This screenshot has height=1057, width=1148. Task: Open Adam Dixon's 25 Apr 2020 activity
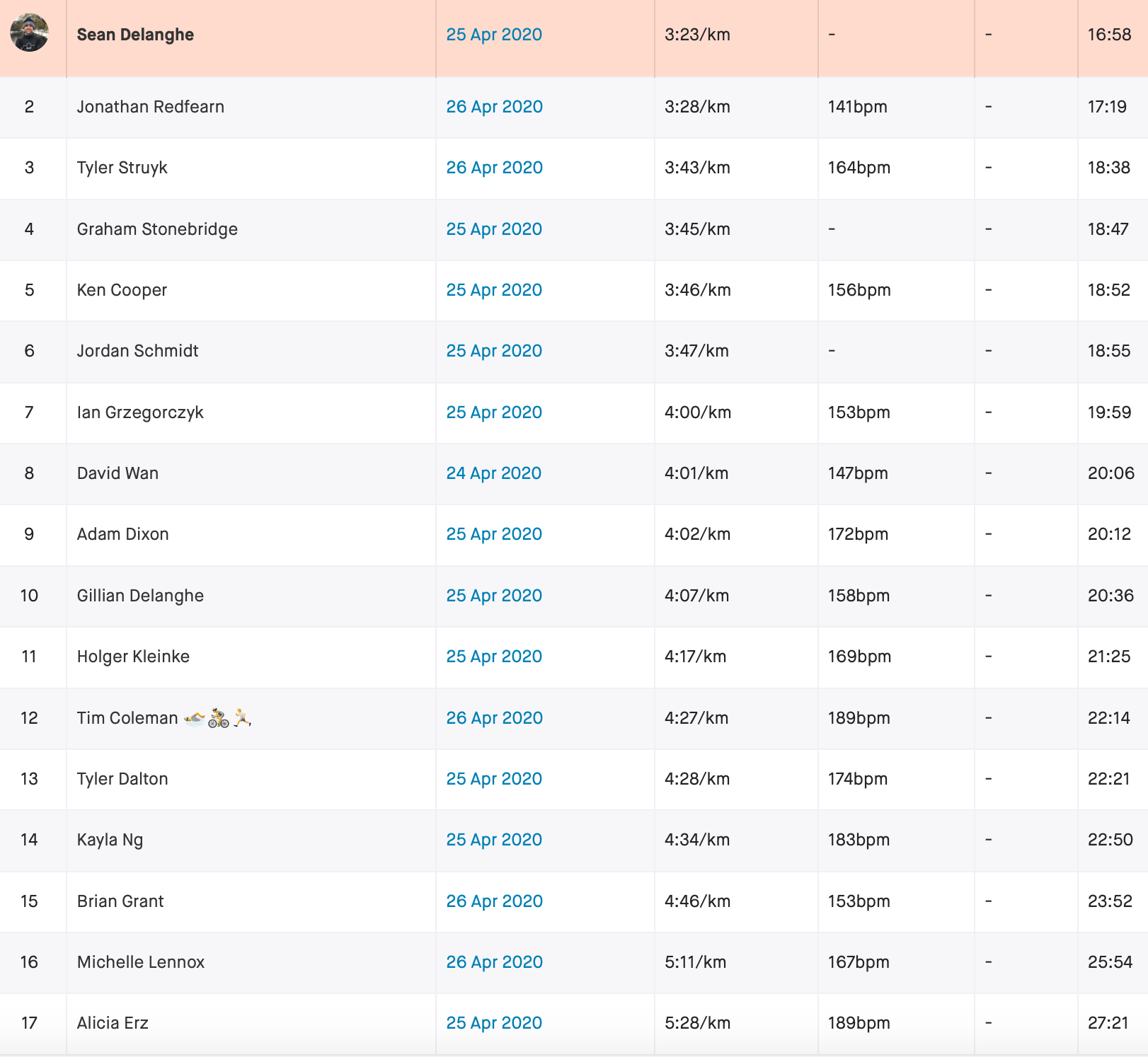point(494,534)
